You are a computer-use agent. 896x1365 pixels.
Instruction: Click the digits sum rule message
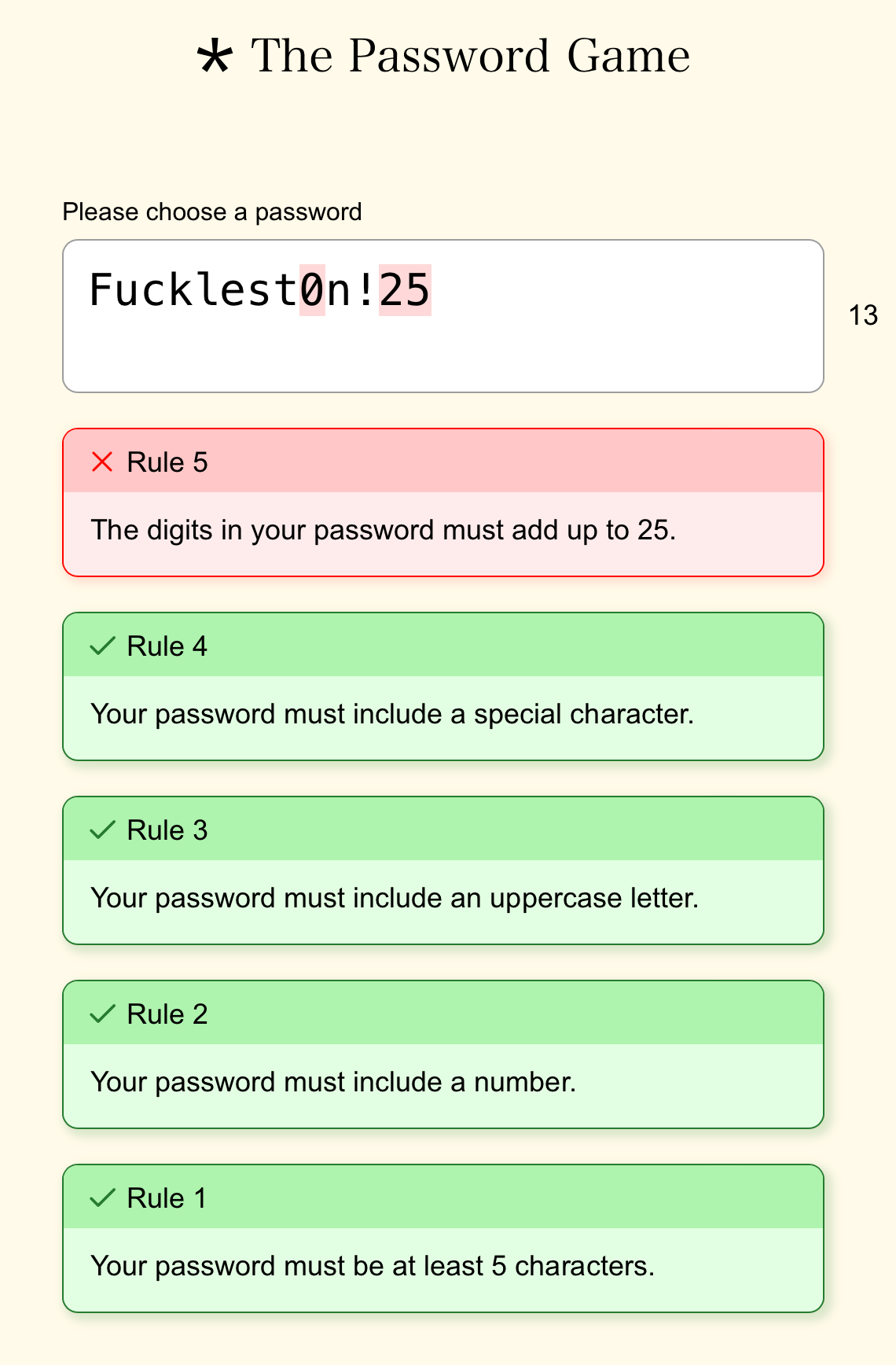[384, 531]
